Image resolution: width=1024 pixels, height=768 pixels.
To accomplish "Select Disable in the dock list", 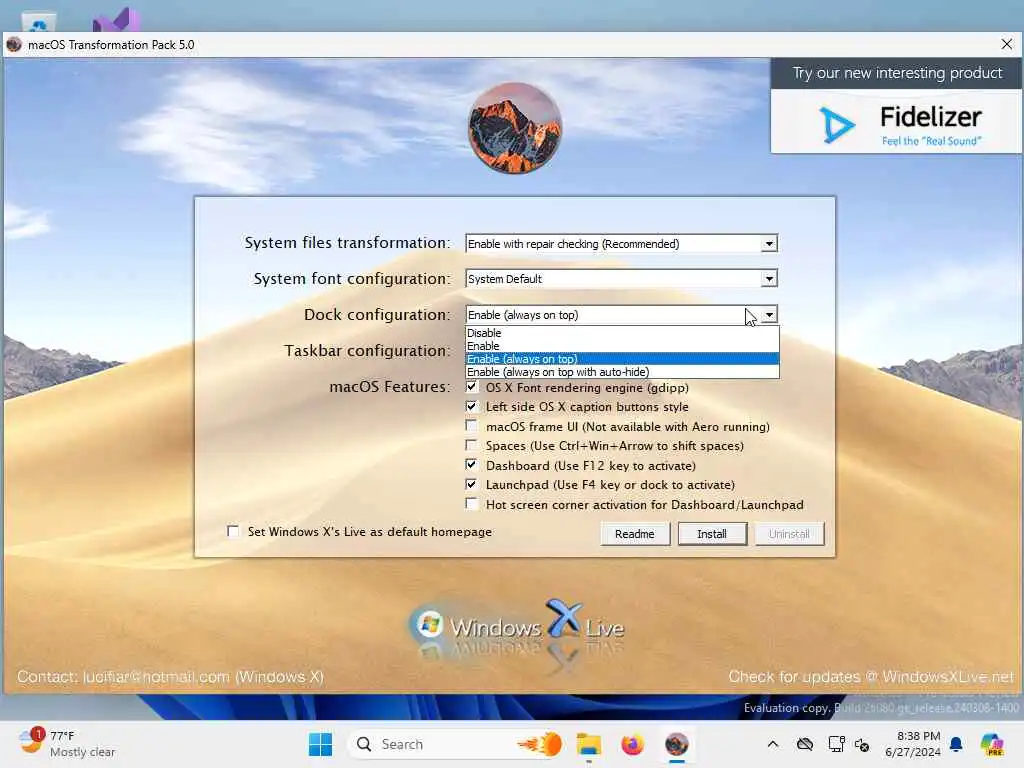I will tap(622, 333).
